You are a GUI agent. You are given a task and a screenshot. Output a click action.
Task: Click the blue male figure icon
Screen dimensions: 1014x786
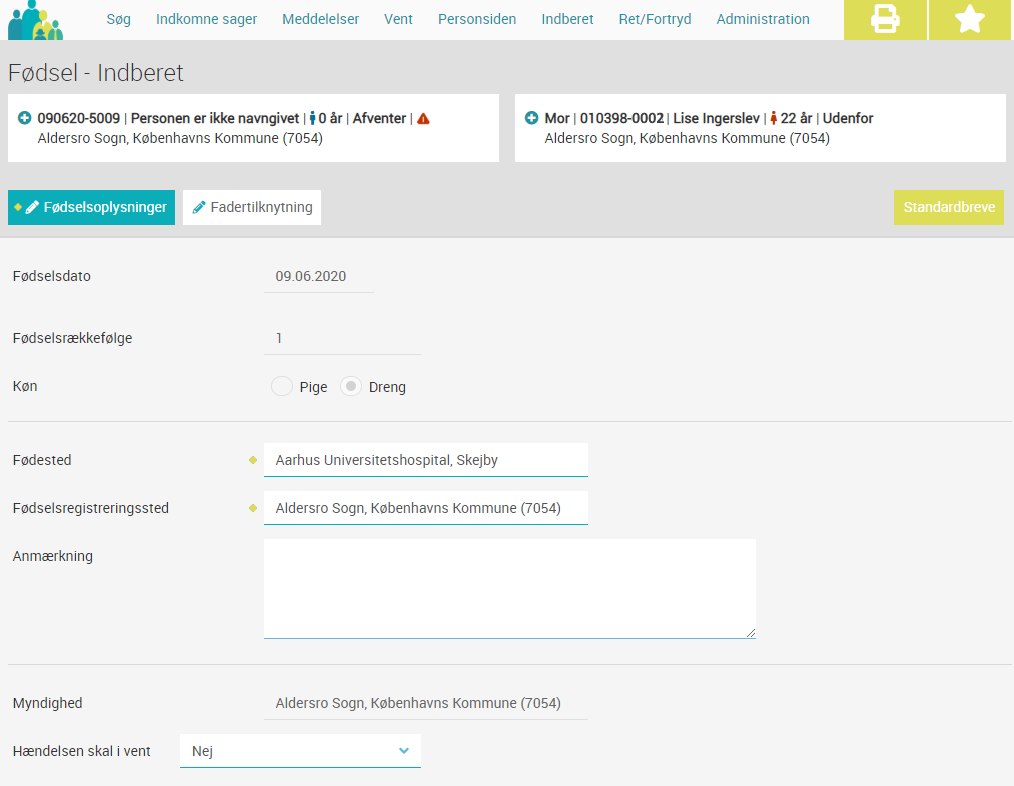click(312, 118)
